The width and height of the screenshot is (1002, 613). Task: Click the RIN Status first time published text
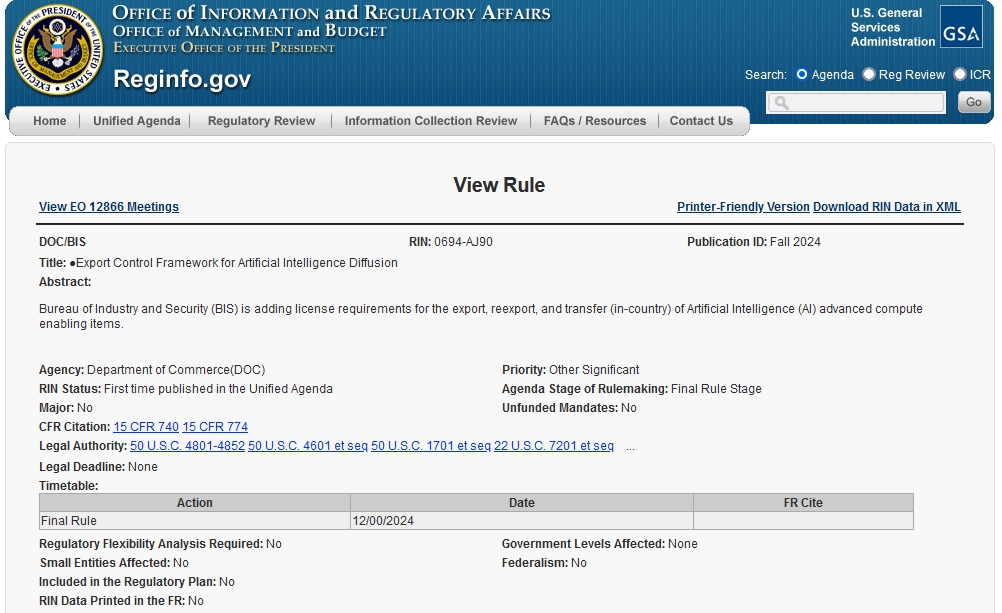tap(186, 389)
